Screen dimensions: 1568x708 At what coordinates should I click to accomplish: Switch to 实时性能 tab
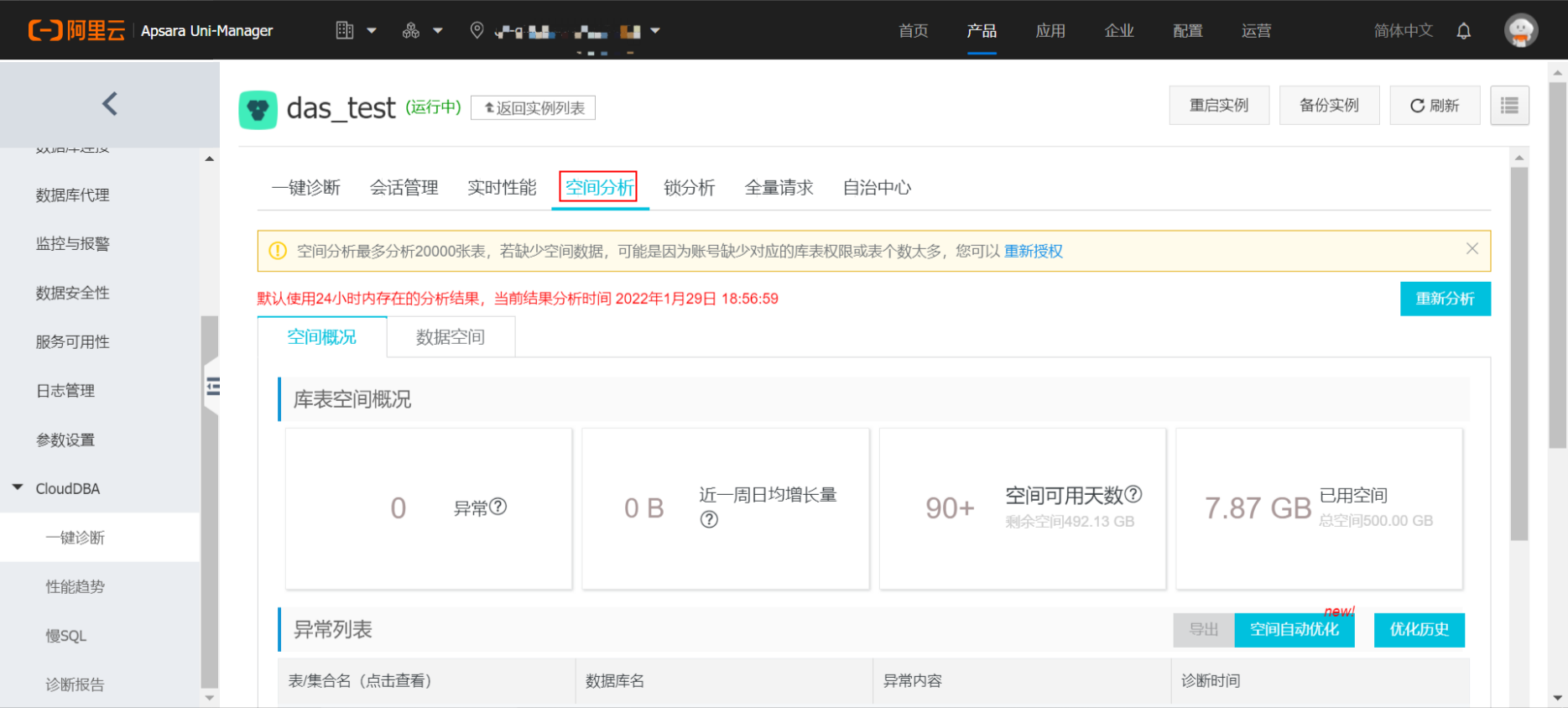(502, 187)
